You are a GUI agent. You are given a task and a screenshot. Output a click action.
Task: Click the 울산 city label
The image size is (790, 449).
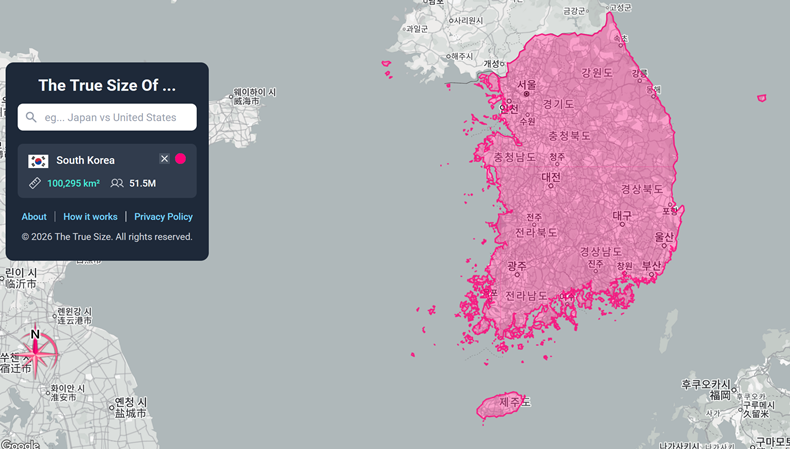pyautogui.click(x=664, y=236)
